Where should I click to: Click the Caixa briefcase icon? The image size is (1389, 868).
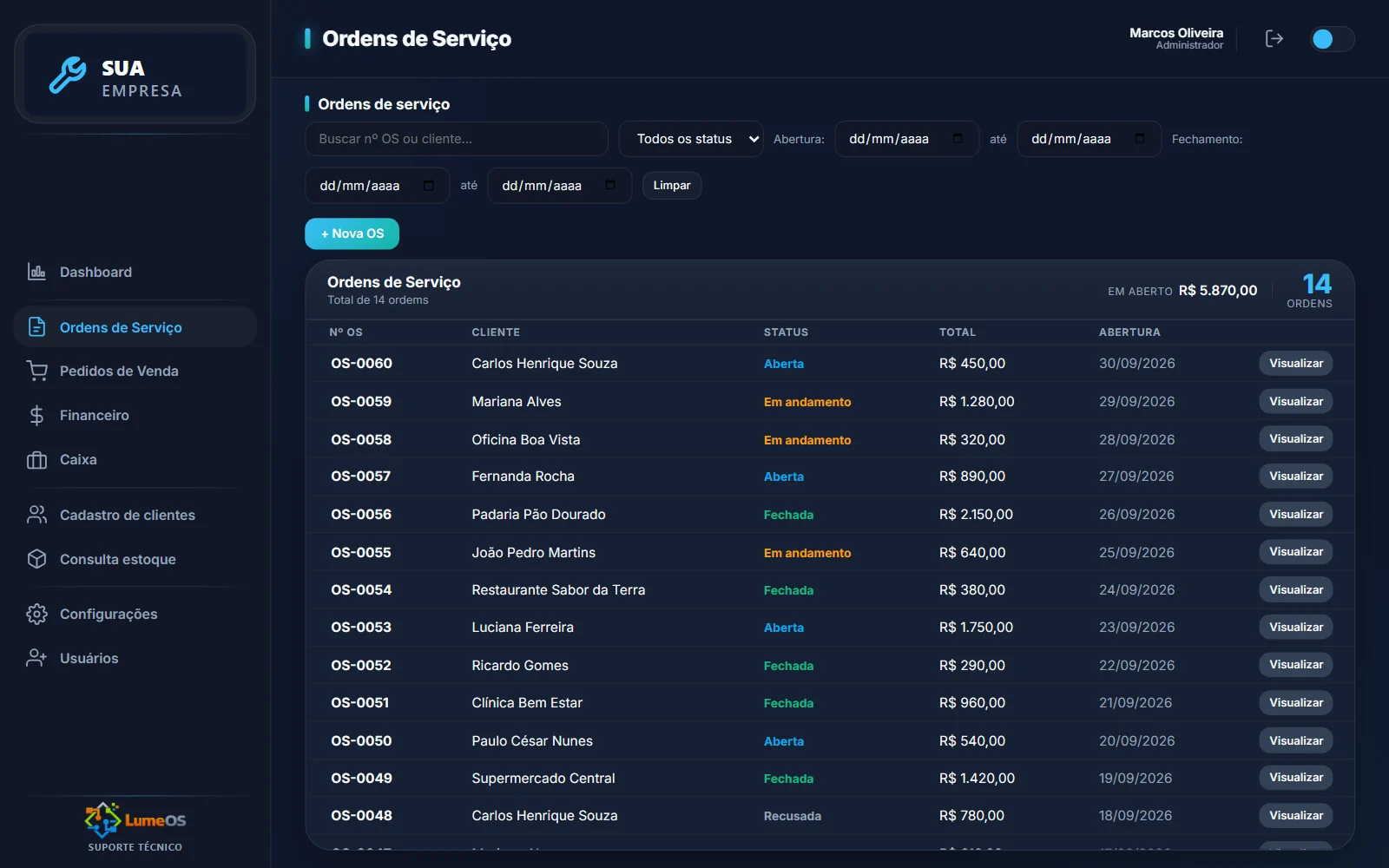point(36,459)
